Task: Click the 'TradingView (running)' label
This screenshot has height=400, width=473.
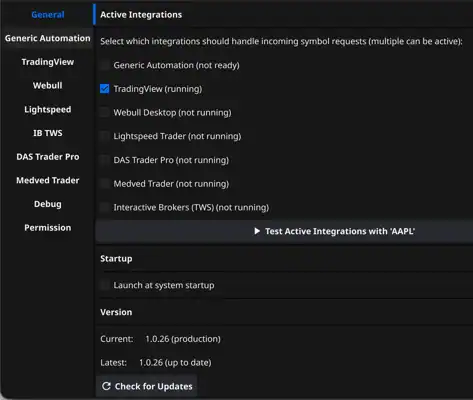Action: (158, 89)
